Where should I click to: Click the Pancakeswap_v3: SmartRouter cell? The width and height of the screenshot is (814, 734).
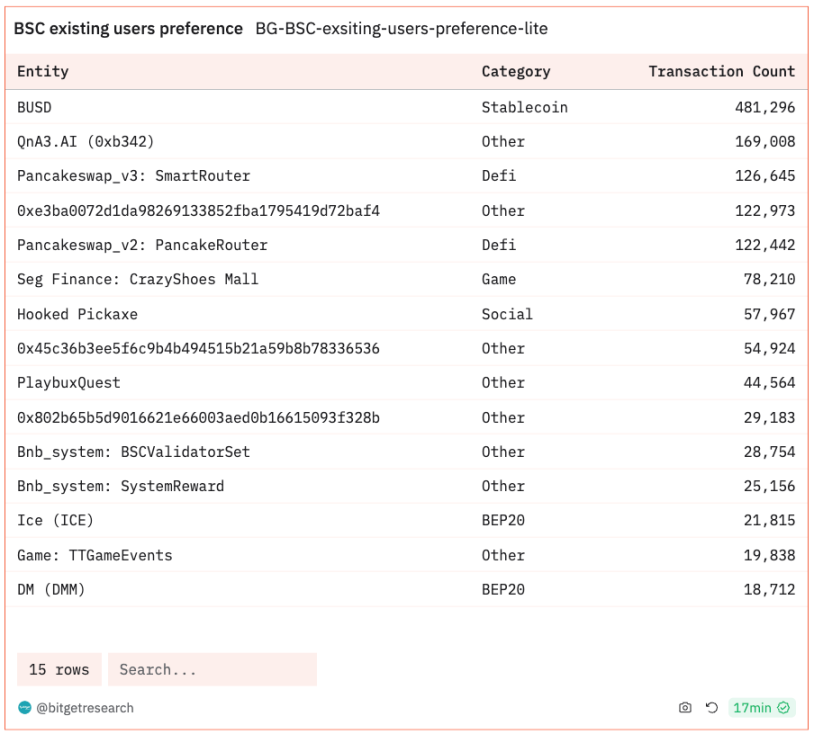[x=133, y=176]
